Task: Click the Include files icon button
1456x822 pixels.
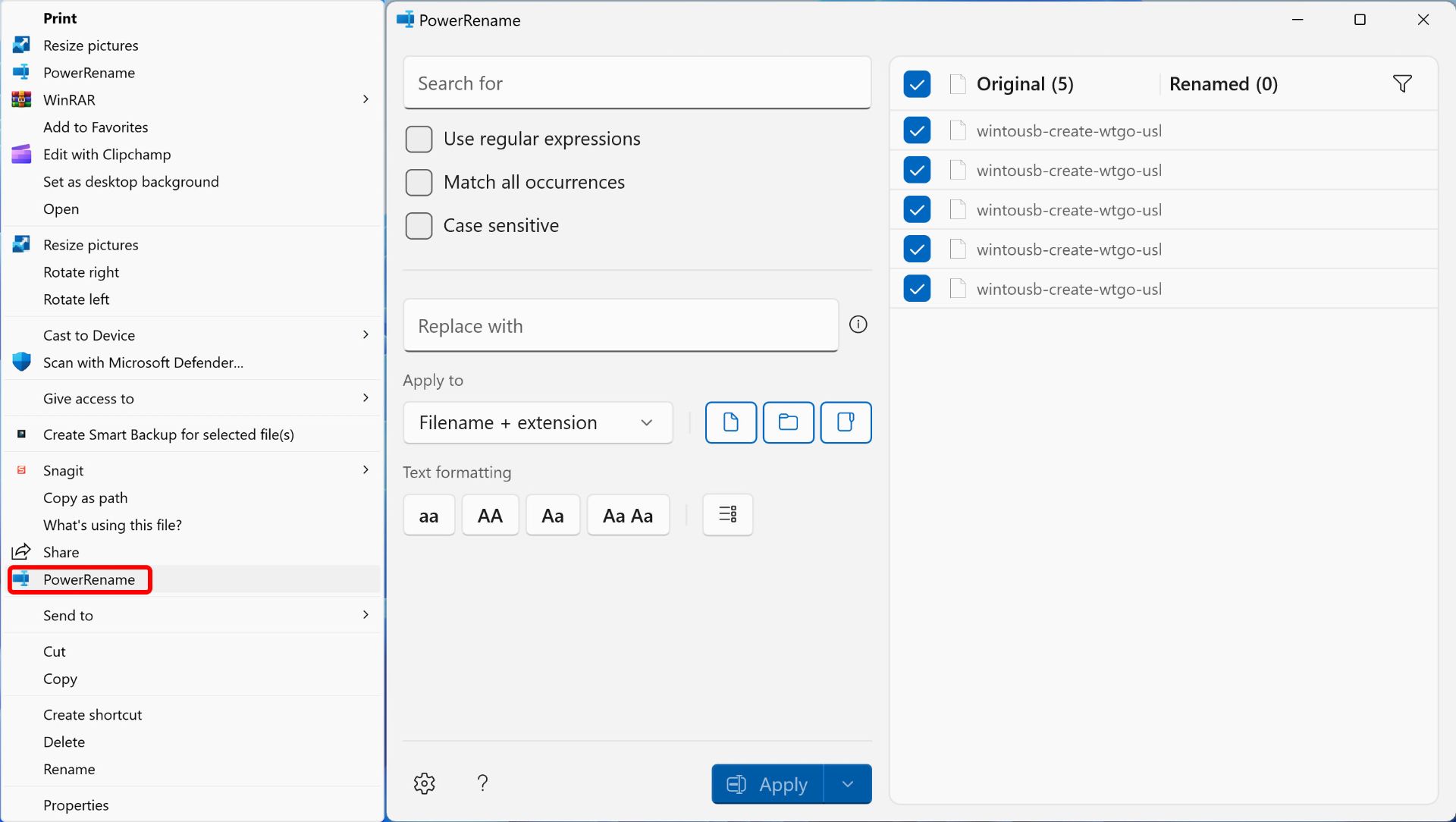Action: (x=730, y=422)
